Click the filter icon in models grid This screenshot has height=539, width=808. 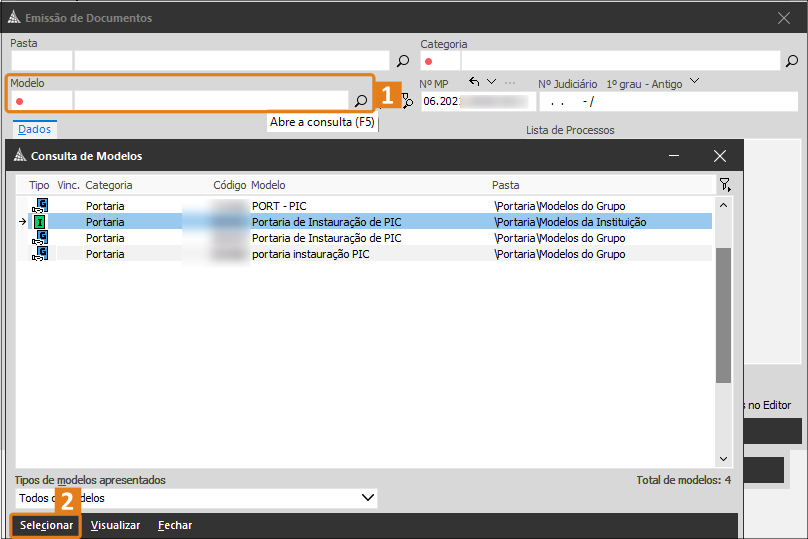724,185
